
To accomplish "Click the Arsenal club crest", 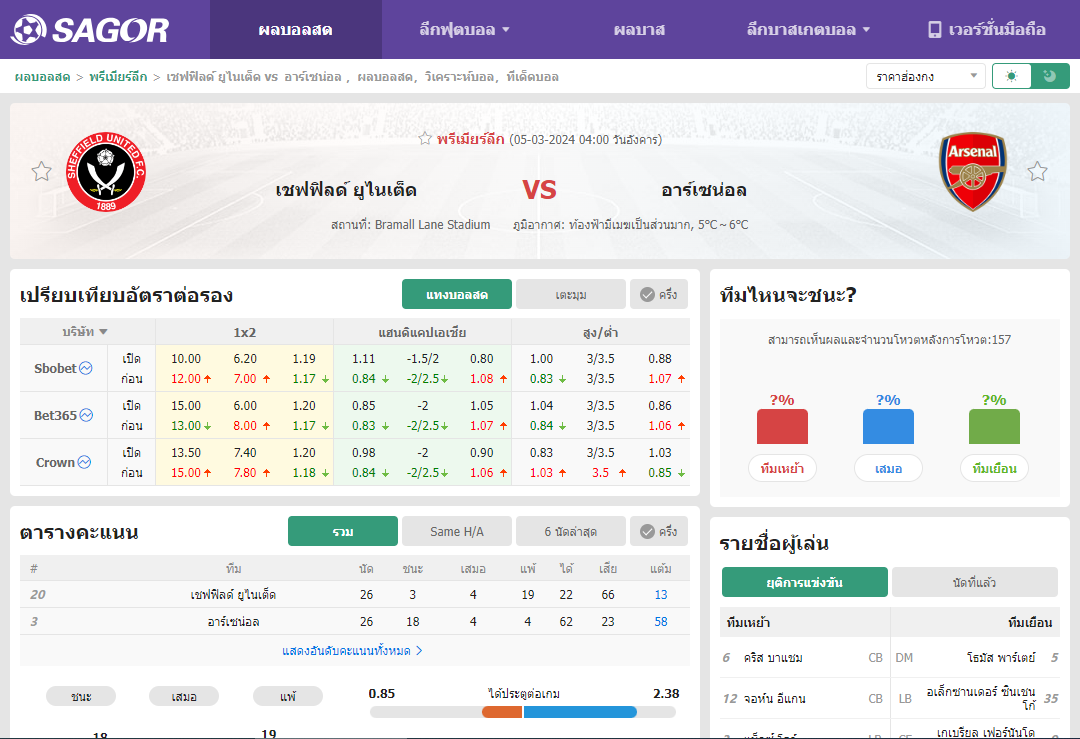I will pos(973,171).
